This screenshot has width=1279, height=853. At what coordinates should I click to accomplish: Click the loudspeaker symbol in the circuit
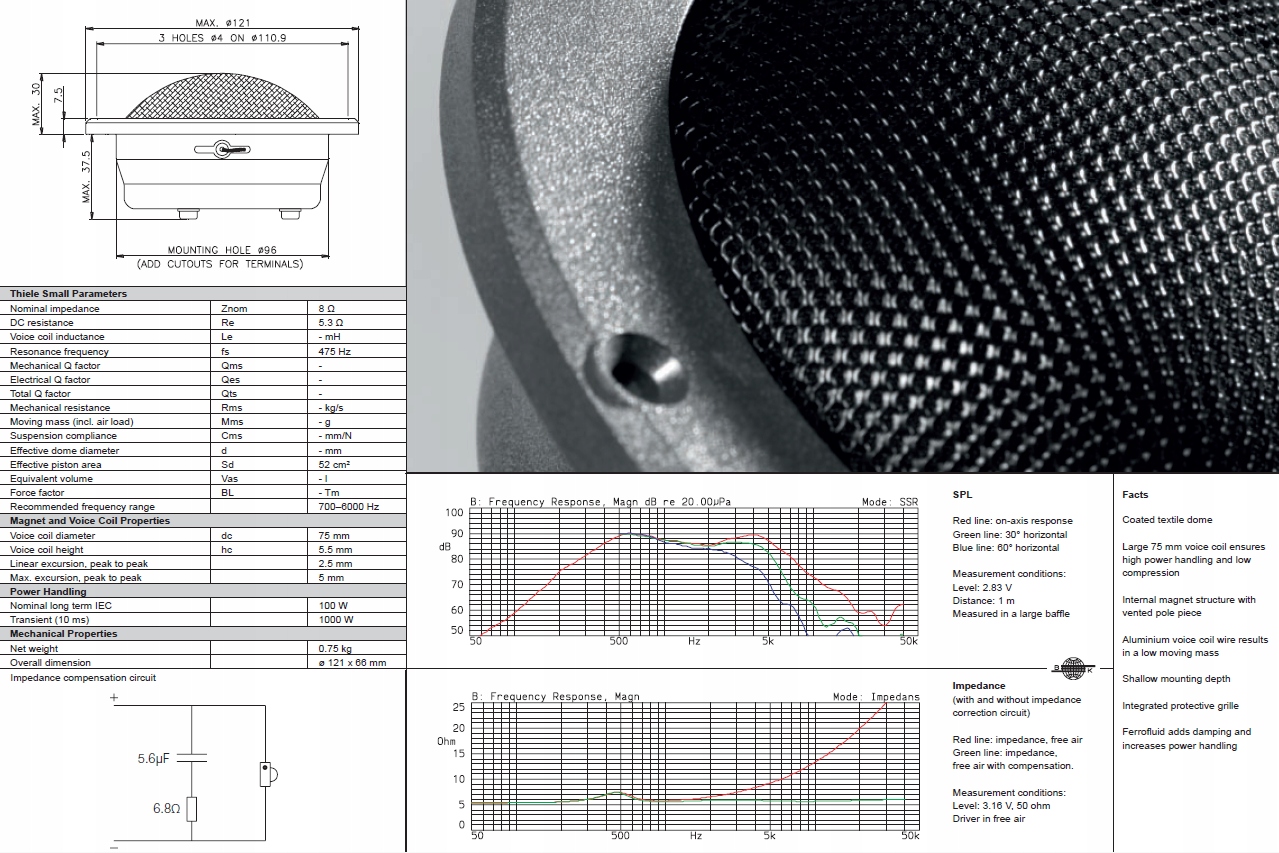[x=267, y=774]
